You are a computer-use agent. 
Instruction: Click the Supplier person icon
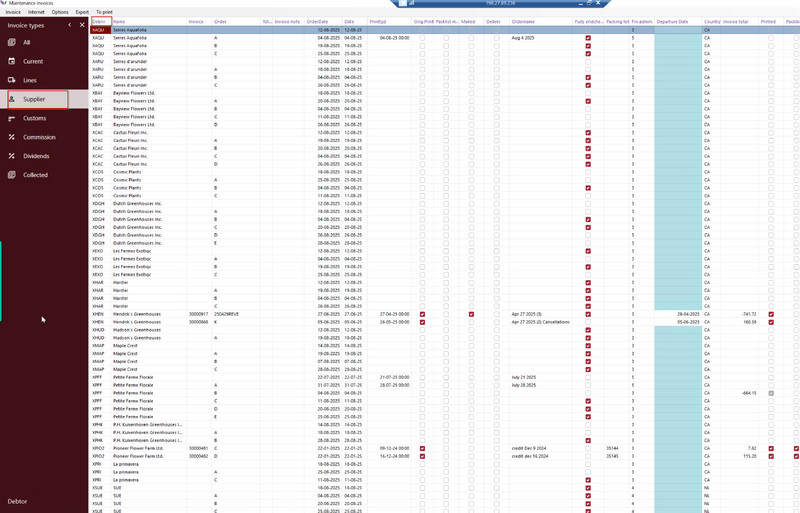12,99
